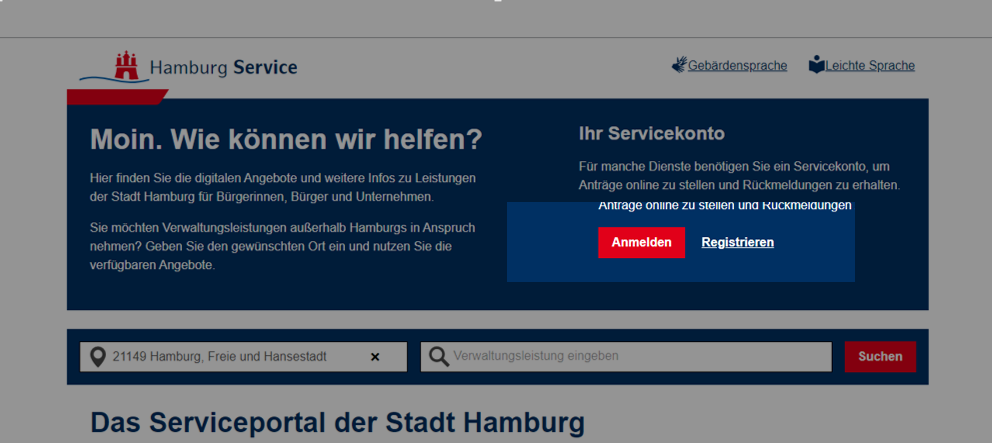Click the 21149 Hamburg location field
Image resolution: width=992 pixels, height=443 pixels.
click(x=244, y=357)
